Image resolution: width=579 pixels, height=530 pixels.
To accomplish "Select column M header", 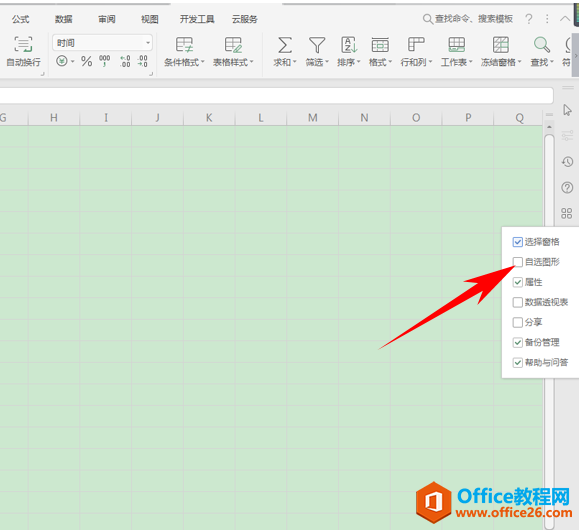I will point(313,118).
